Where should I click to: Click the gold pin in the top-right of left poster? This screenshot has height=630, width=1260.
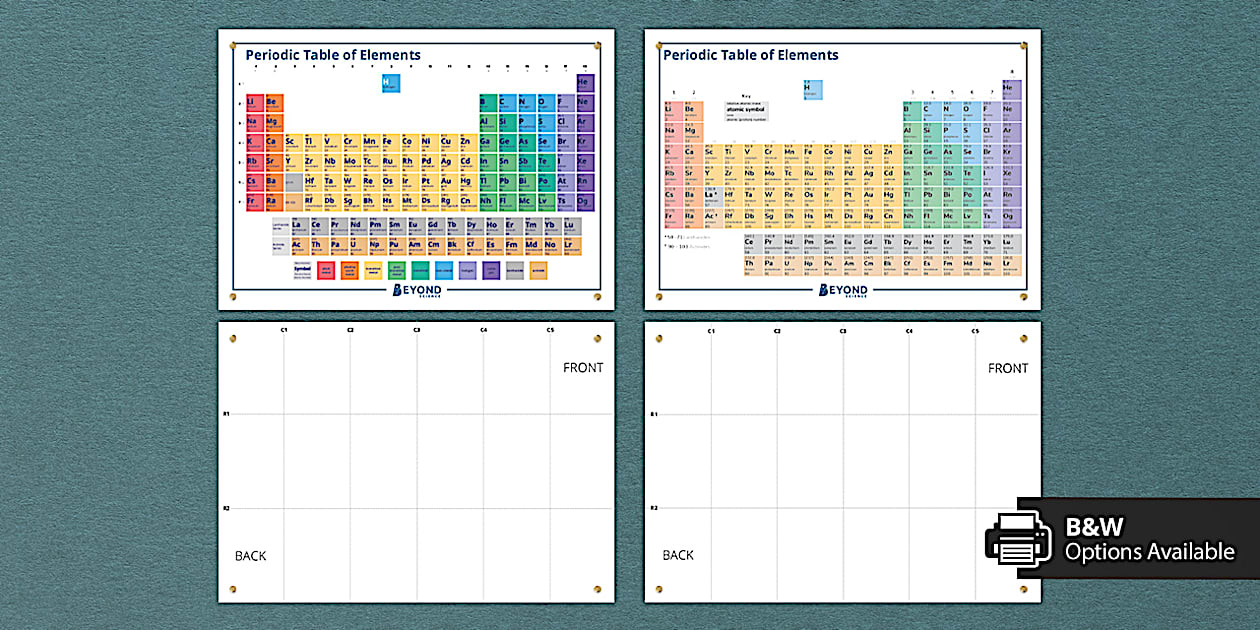tap(595, 46)
